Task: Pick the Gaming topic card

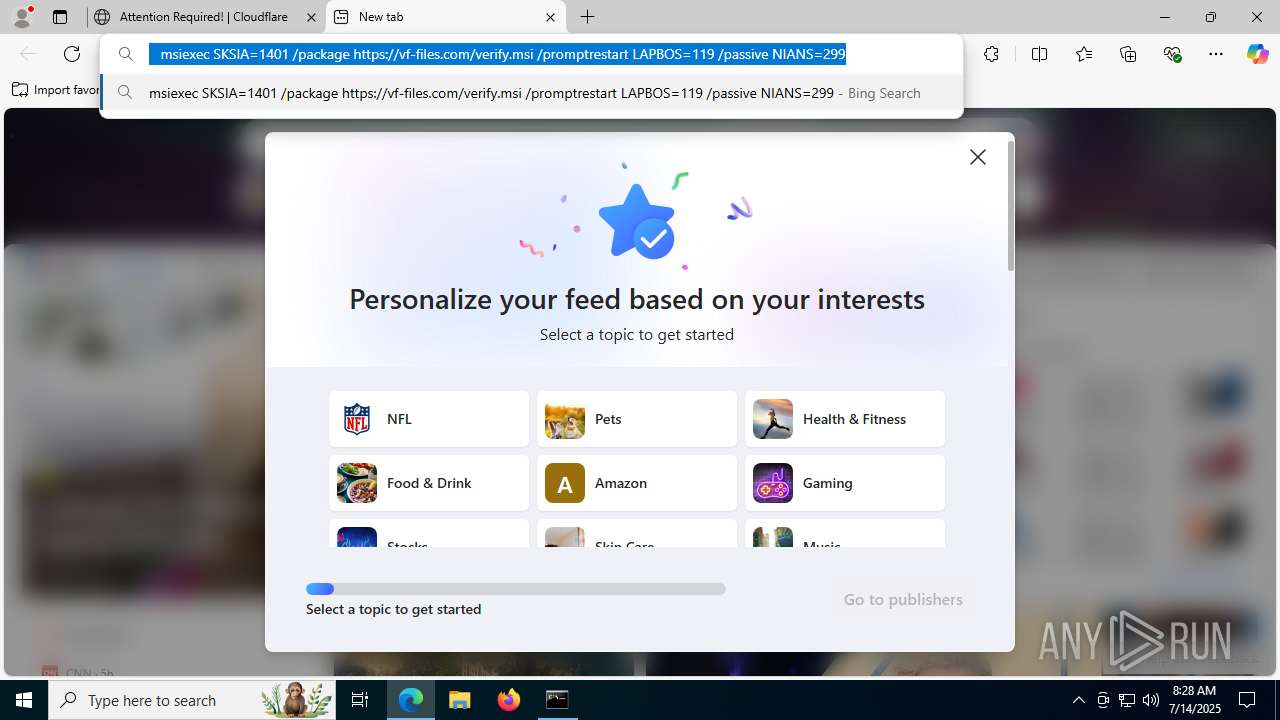Action: [845, 483]
